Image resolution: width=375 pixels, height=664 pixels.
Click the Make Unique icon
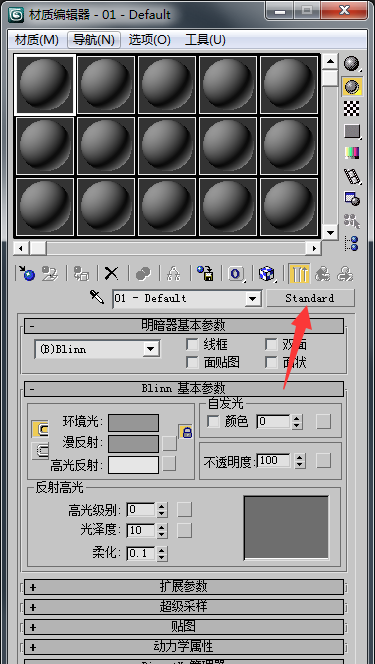[174, 274]
